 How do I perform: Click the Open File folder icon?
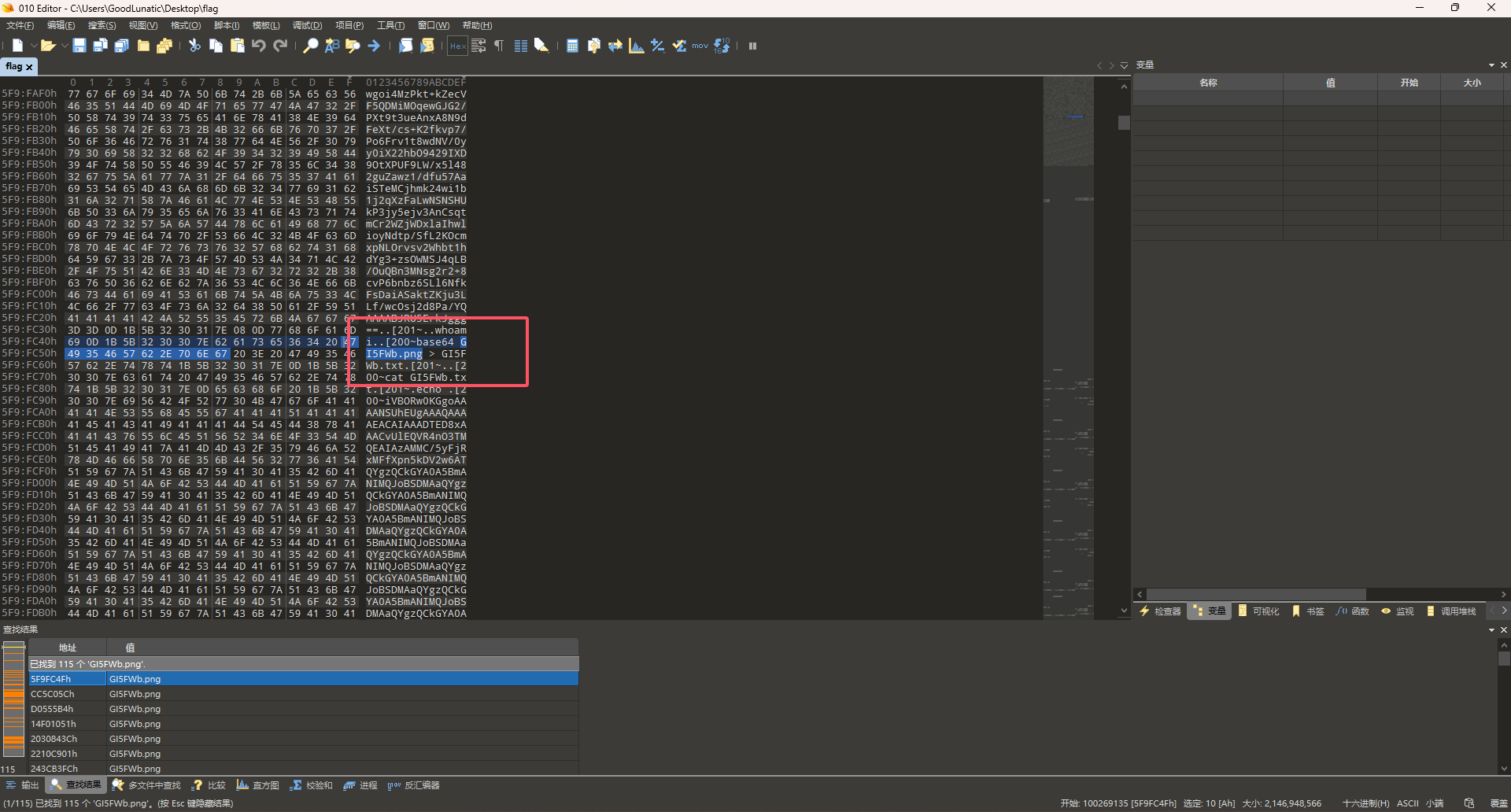pos(47,46)
